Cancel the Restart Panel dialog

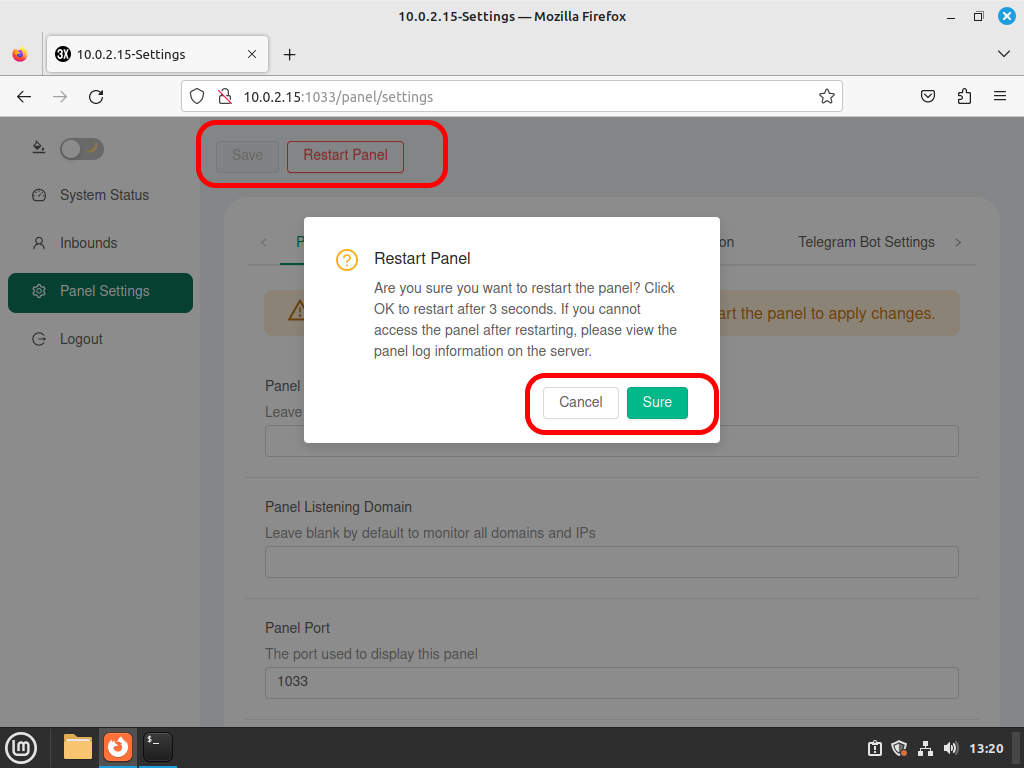[581, 402]
